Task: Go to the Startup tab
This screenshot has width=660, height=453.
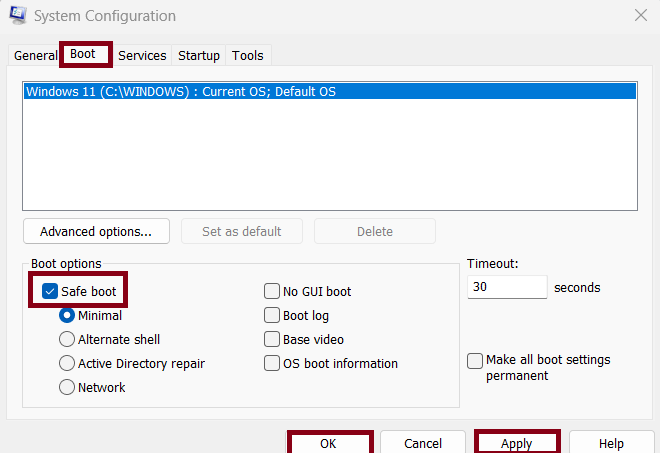Action: point(199,56)
